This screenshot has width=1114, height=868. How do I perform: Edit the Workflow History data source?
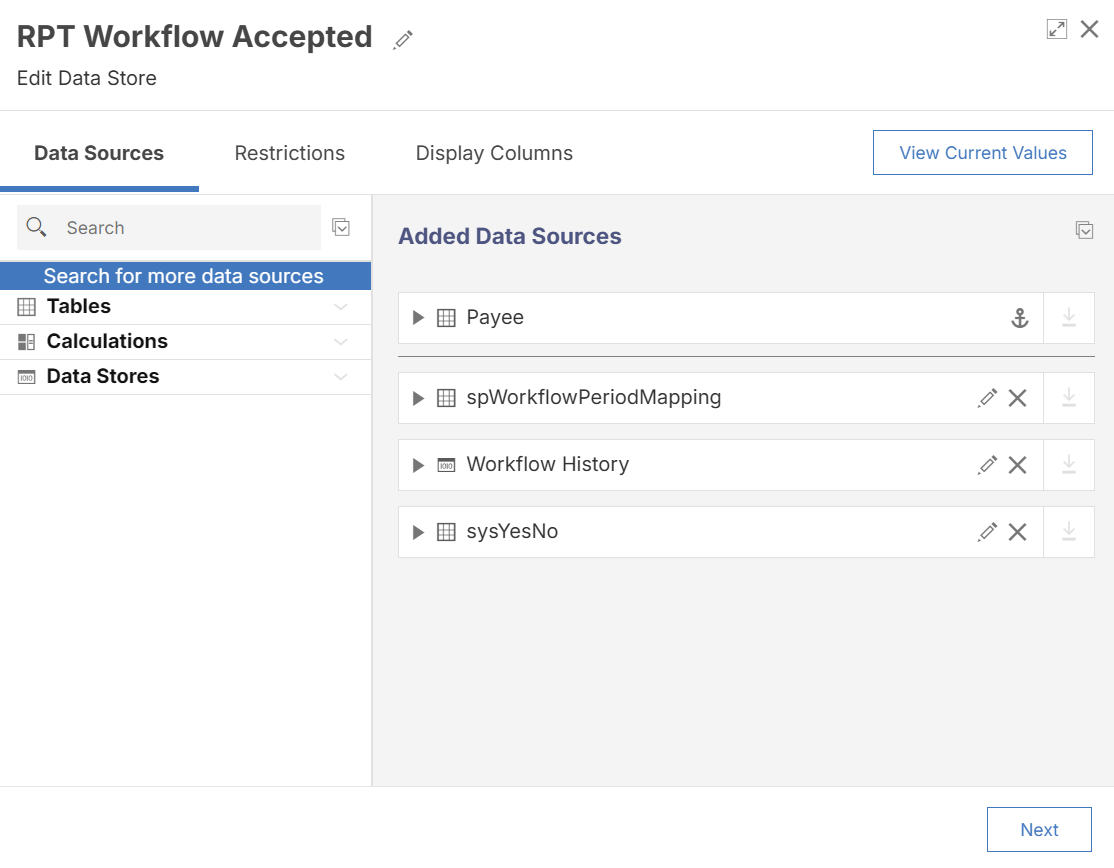(x=987, y=465)
